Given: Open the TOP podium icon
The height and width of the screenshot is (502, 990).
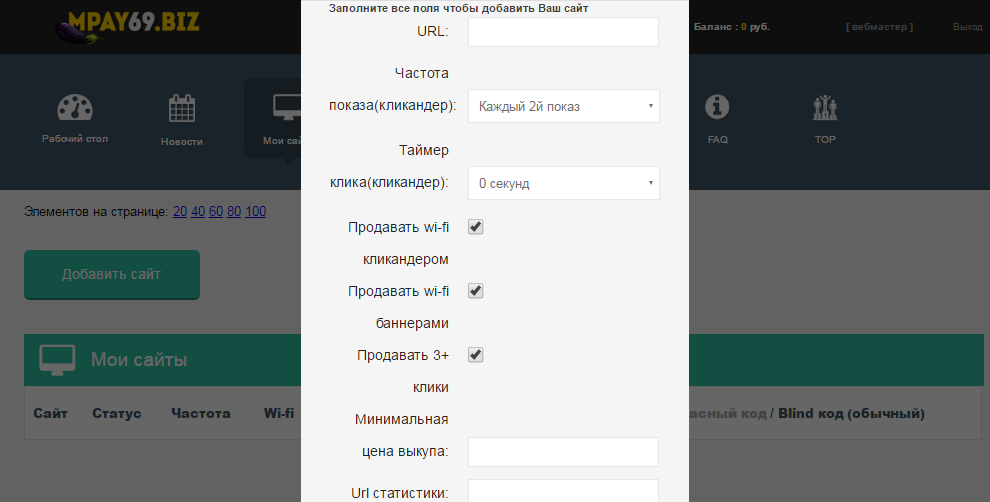Looking at the screenshot, I should pos(825,107).
